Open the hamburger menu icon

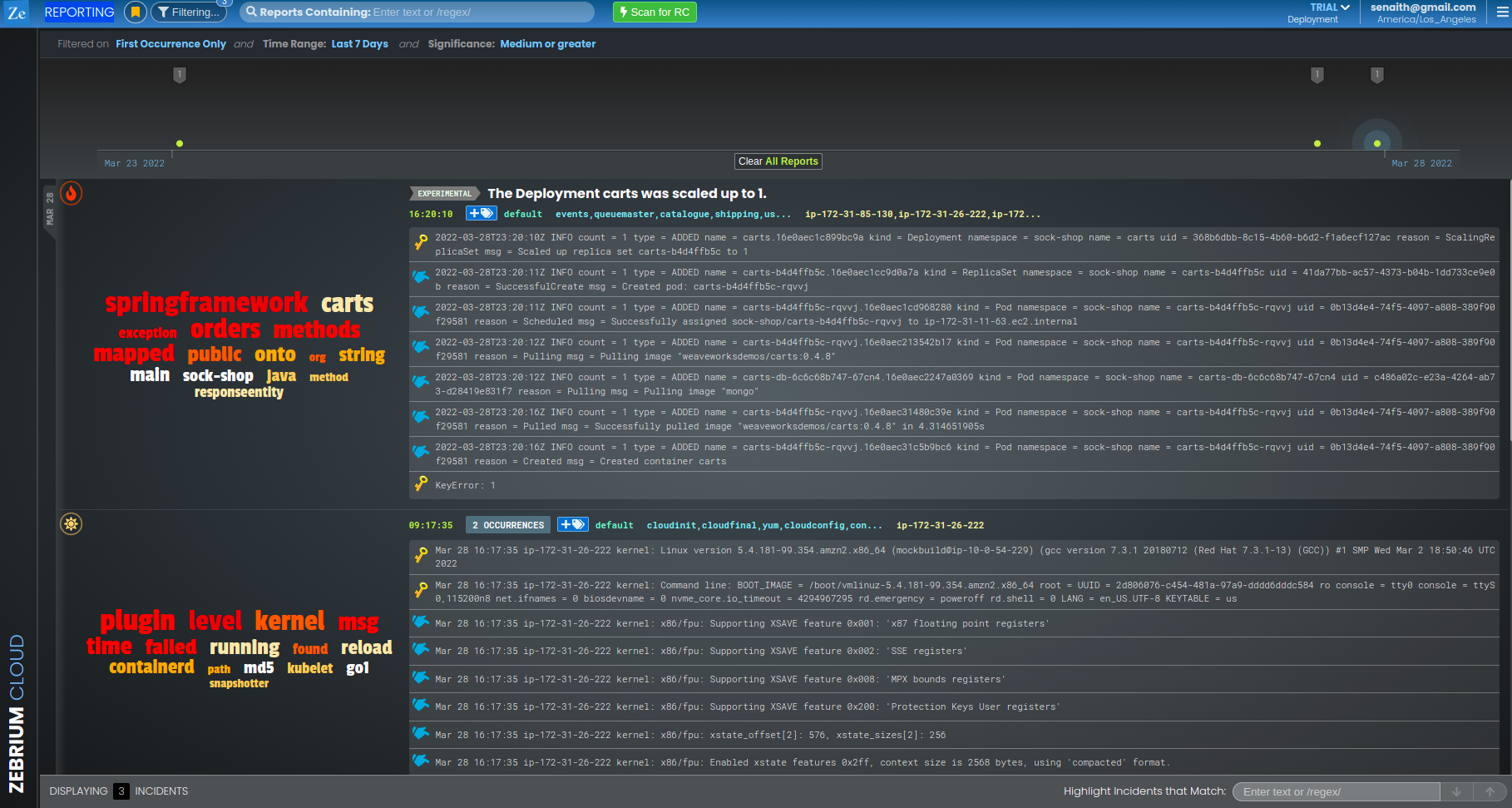(1501, 12)
